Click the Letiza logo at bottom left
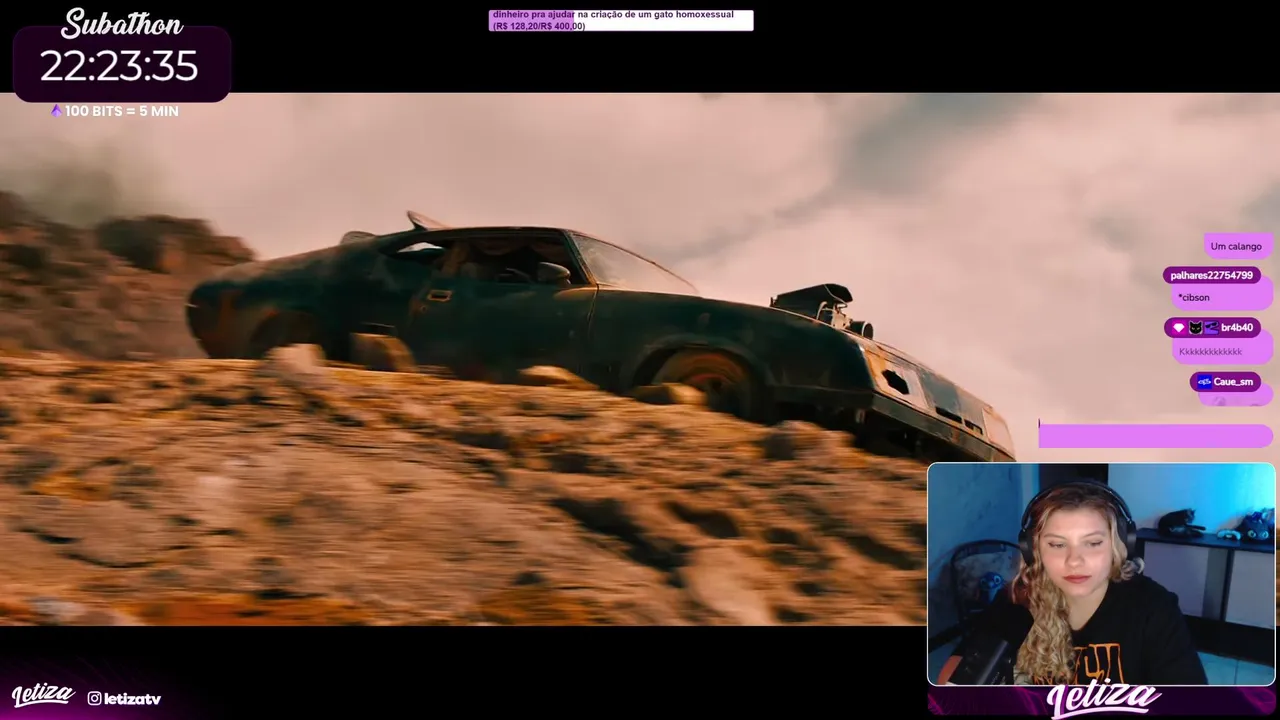Viewport: 1280px width, 720px height. 43,695
